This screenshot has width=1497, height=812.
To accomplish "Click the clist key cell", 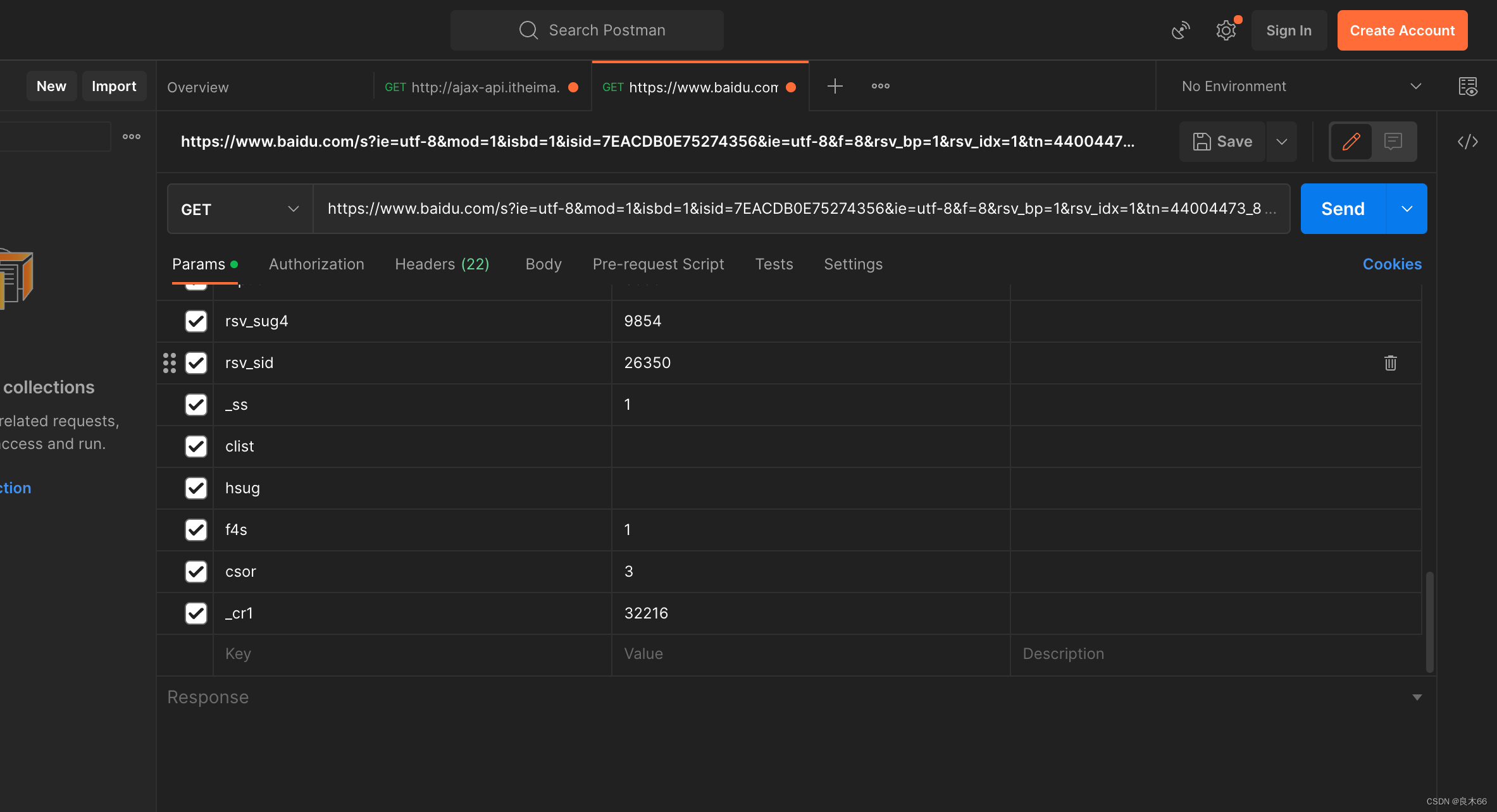I will 413,446.
